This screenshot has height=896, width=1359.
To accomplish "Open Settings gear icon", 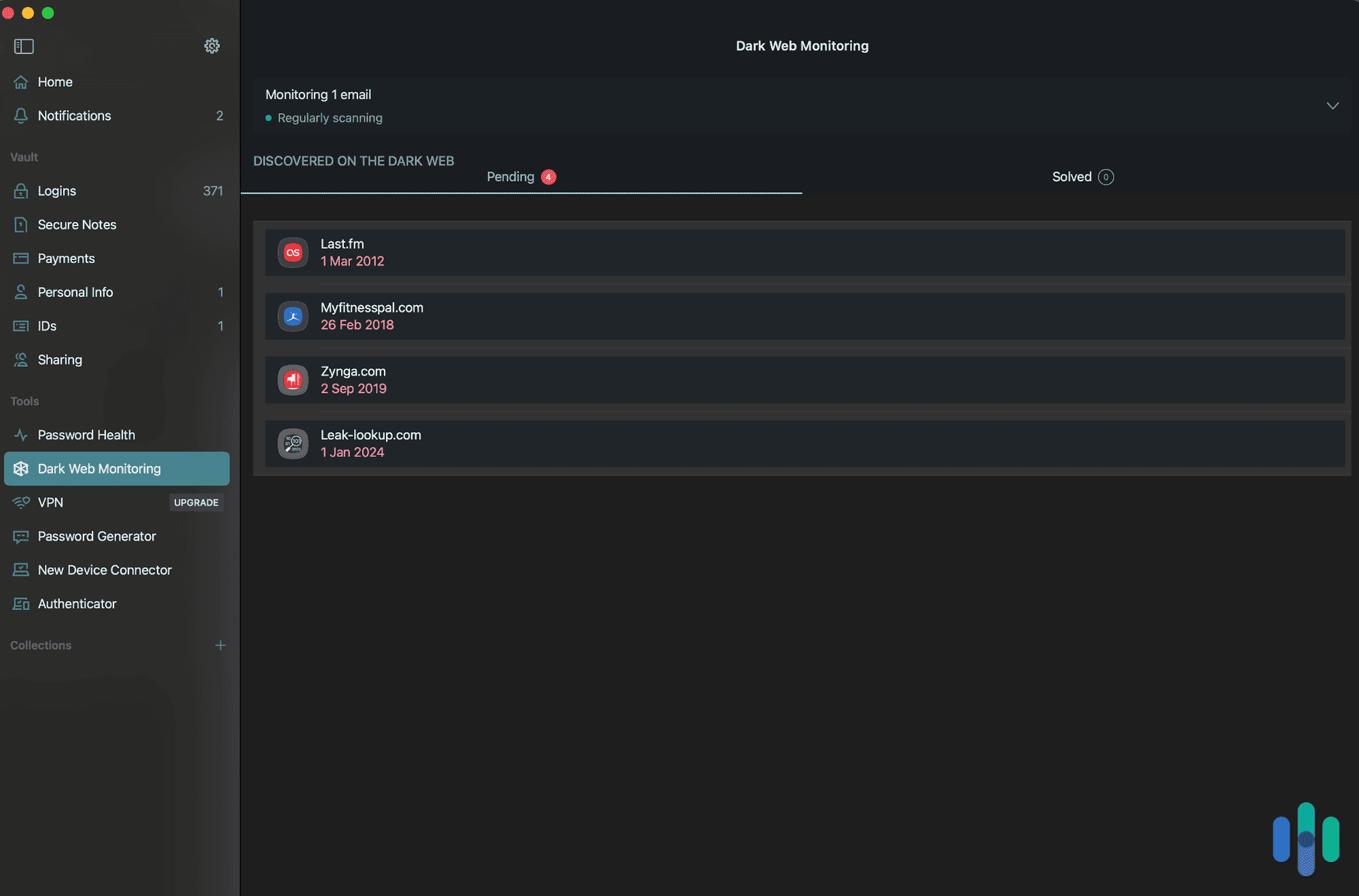I will [211, 44].
